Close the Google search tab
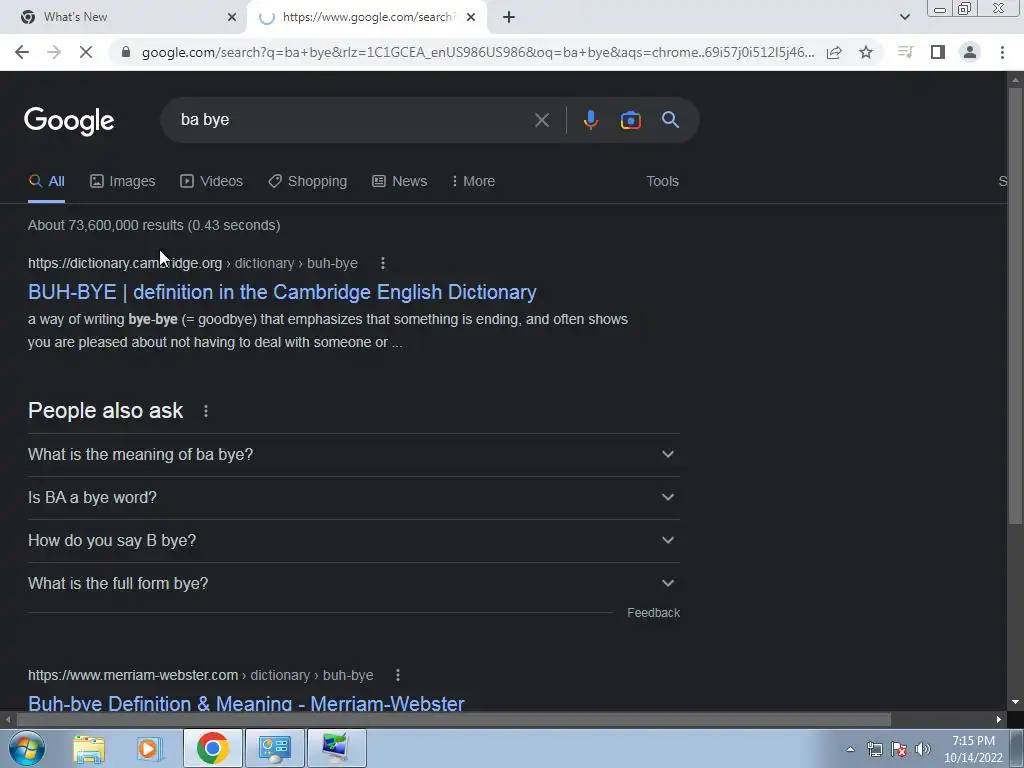 tap(471, 17)
